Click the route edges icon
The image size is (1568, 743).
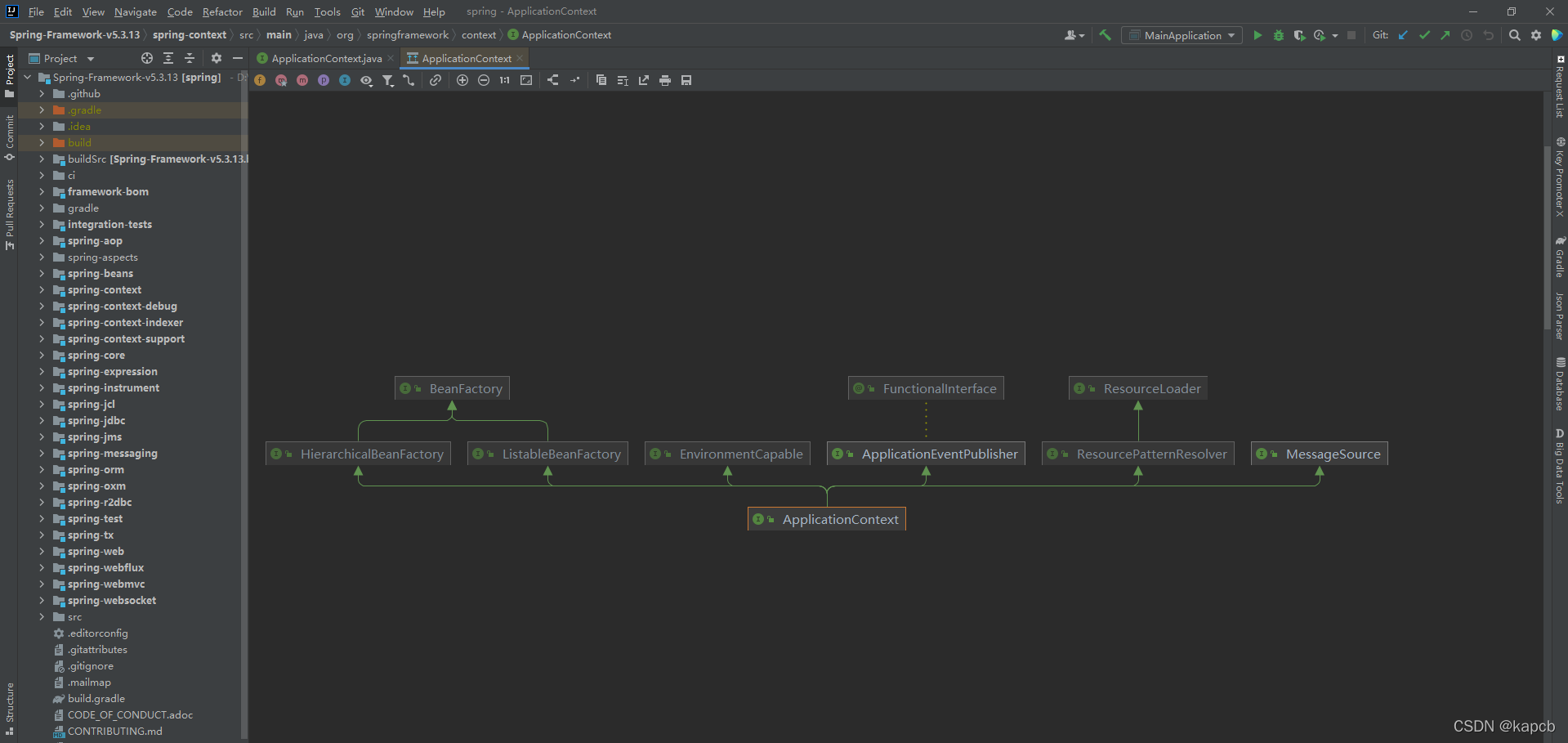point(574,80)
